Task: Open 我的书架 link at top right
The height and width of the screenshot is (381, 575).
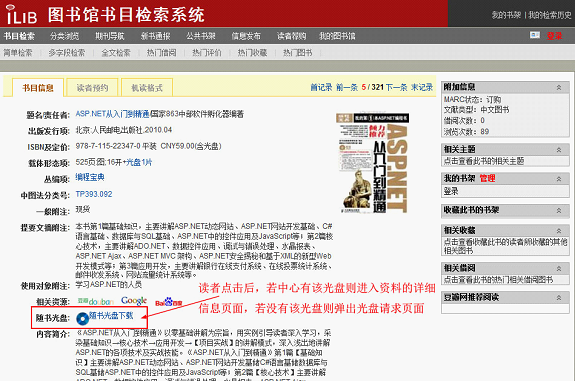Action: coord(506,15)
